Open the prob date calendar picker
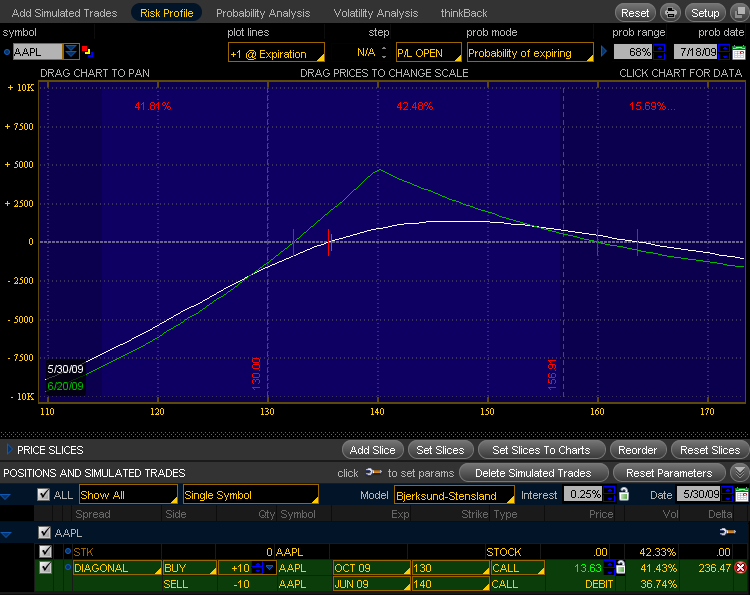 [x=740, y=52]
